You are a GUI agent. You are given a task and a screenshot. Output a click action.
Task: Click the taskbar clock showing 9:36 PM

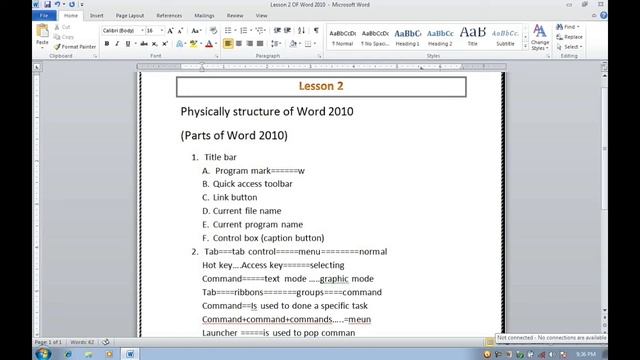[x=586, y=354]
